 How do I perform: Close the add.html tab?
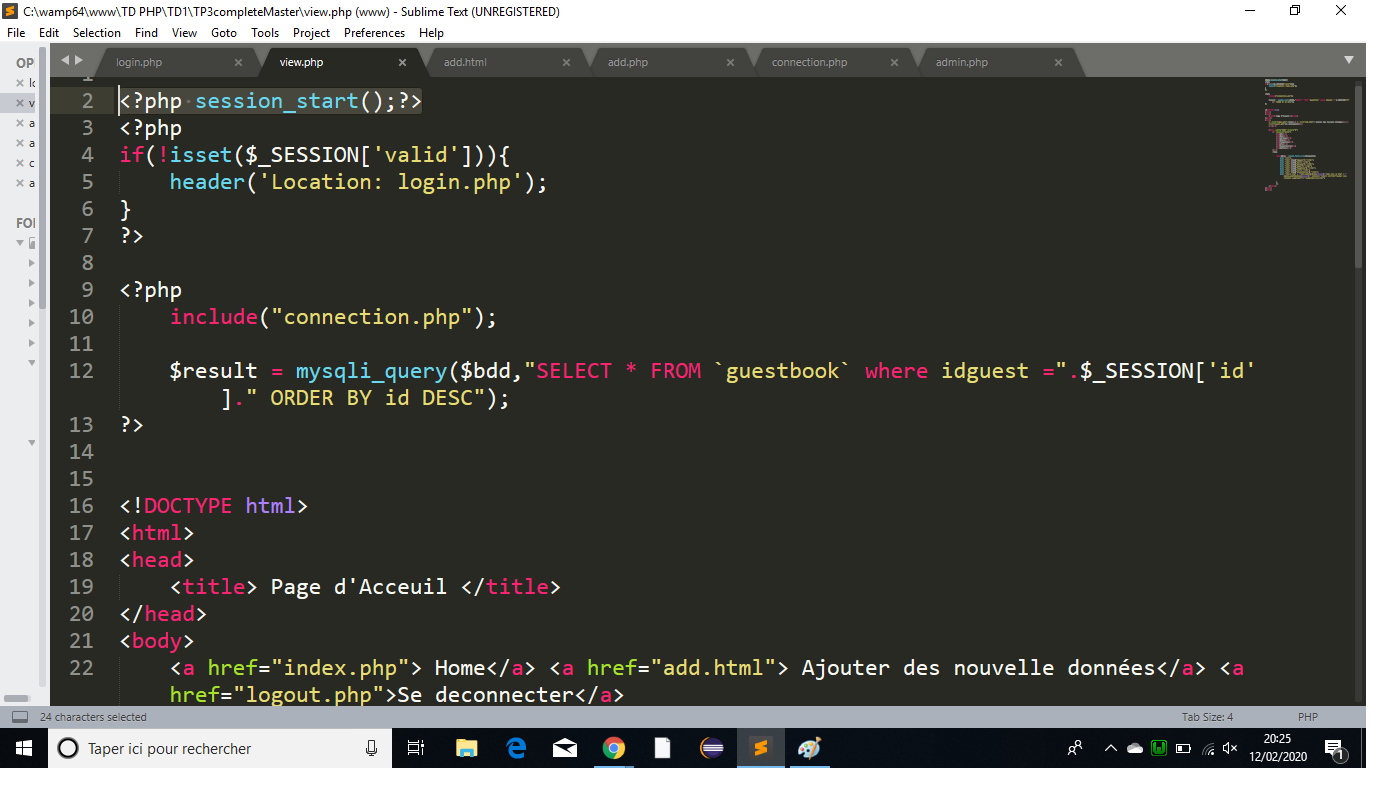[566, 62]
